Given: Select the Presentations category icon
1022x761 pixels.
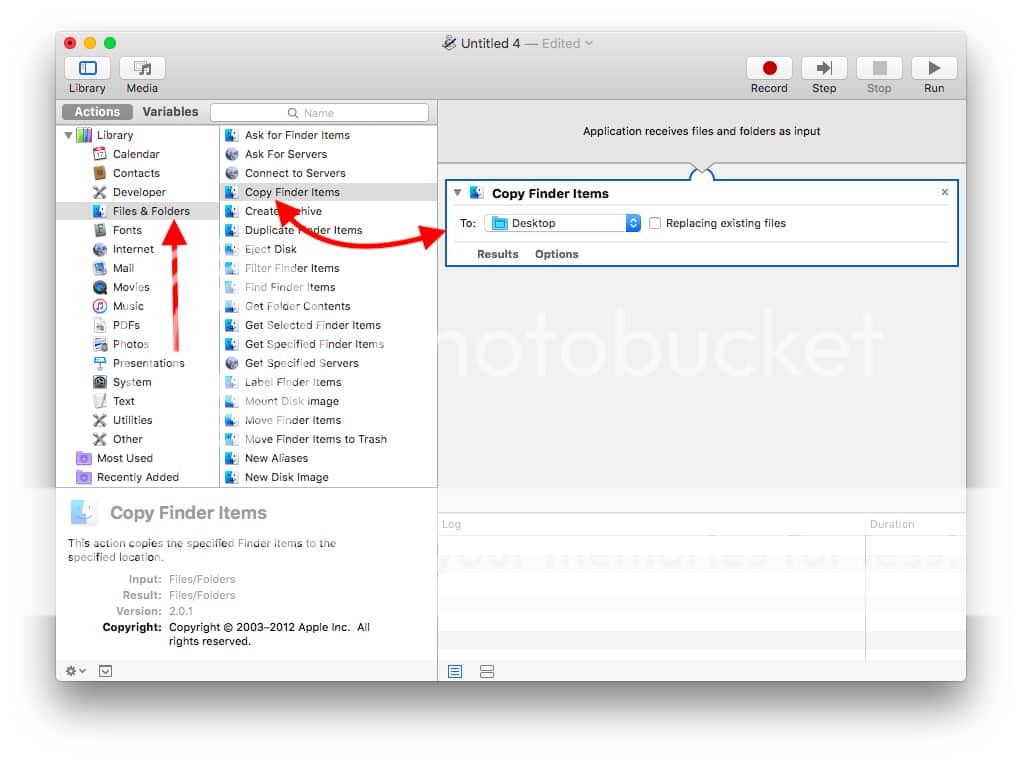Looking at the screenshot, I should (100, 363).
